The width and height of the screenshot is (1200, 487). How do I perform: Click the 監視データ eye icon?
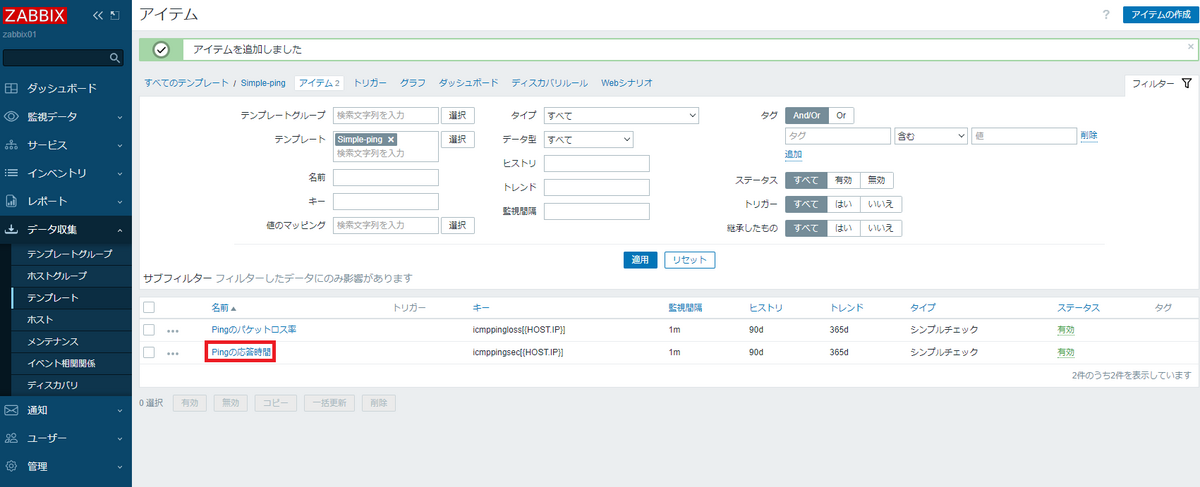click(12, 116)
